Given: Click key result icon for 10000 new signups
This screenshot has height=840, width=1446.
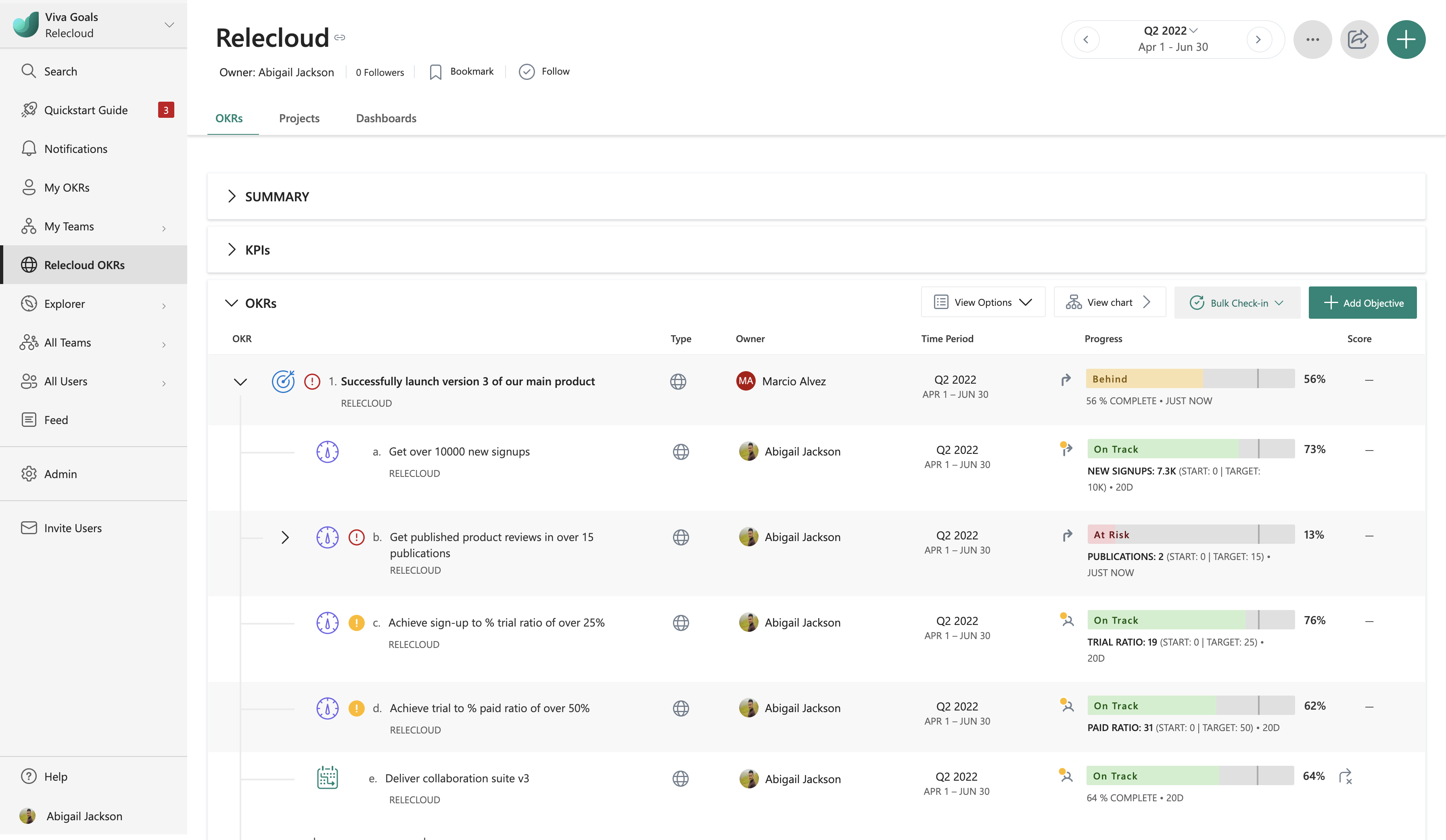Looking at the screenshot, I should pos(328,451).
